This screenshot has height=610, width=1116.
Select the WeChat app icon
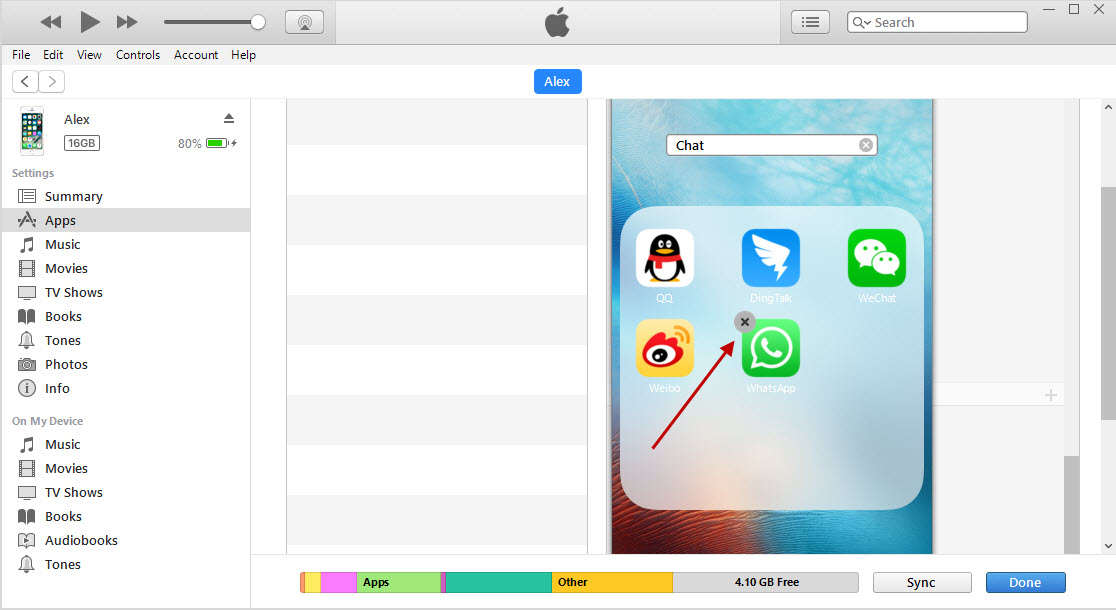coord(877,258)
